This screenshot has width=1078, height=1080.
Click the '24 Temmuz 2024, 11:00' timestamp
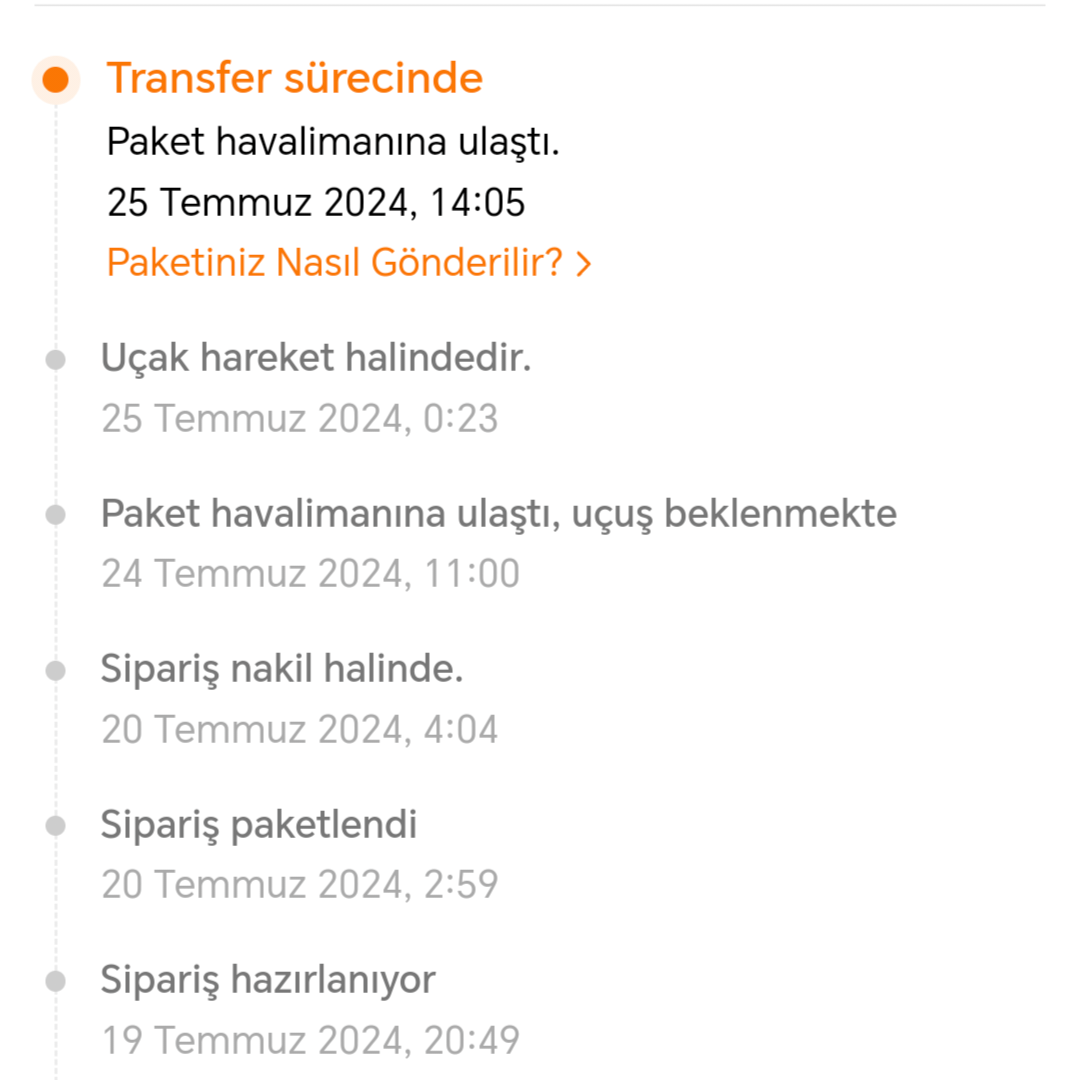coord(311,573)
